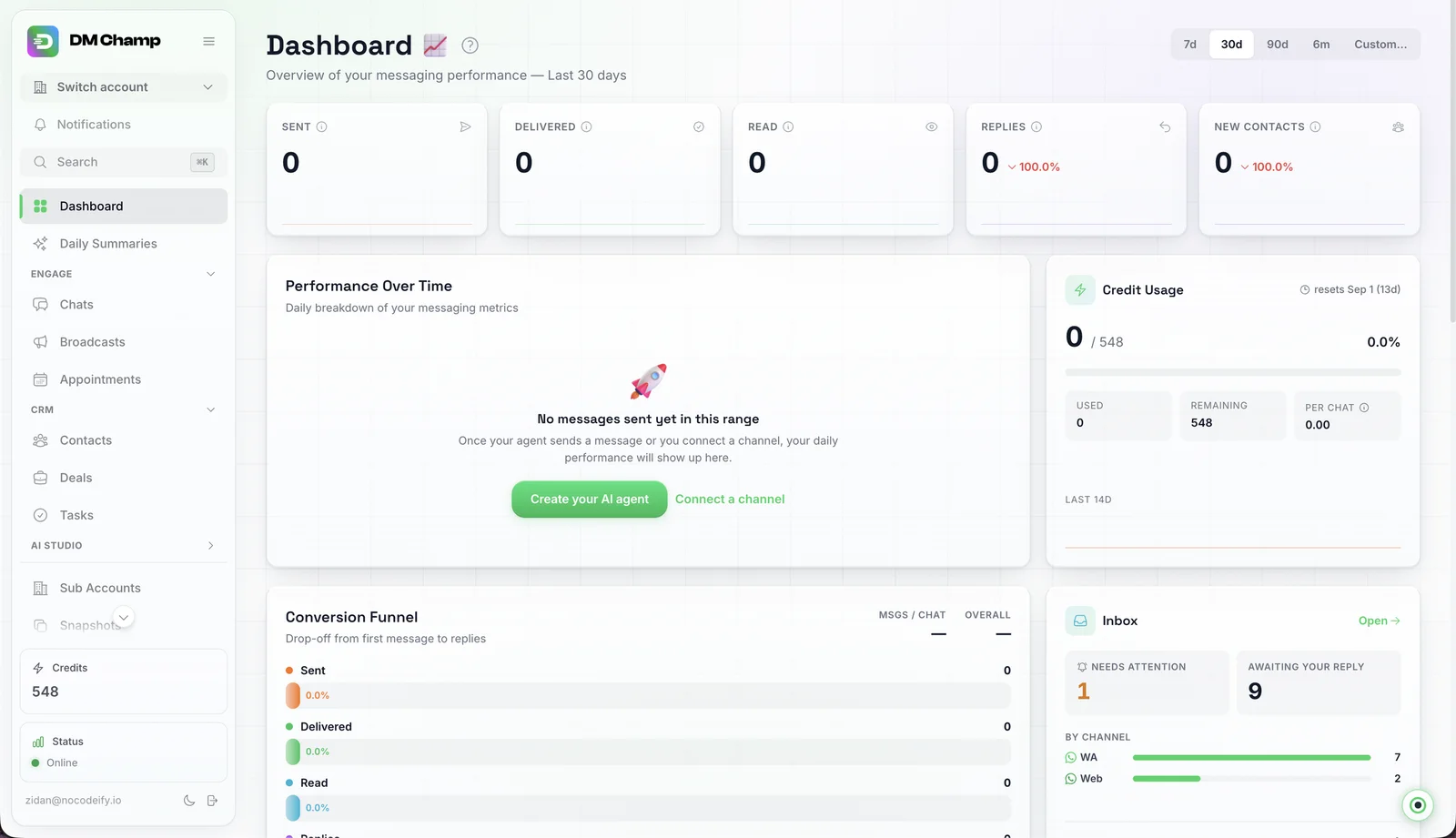Click the round chevron-down button near Snapshots
The image size is (1456, 838).
point(124,618)
